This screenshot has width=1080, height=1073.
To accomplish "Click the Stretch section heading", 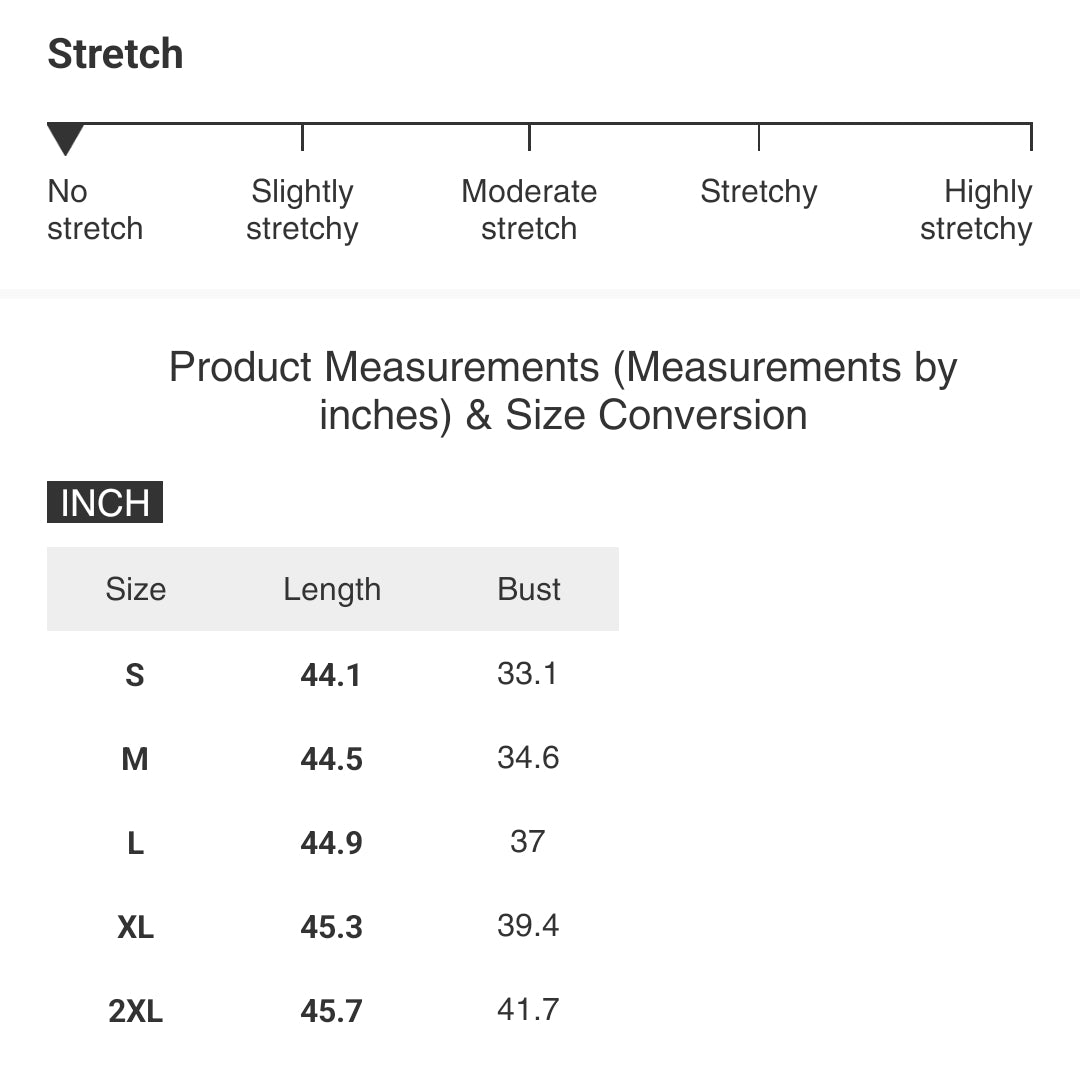I will pos(115,54).
